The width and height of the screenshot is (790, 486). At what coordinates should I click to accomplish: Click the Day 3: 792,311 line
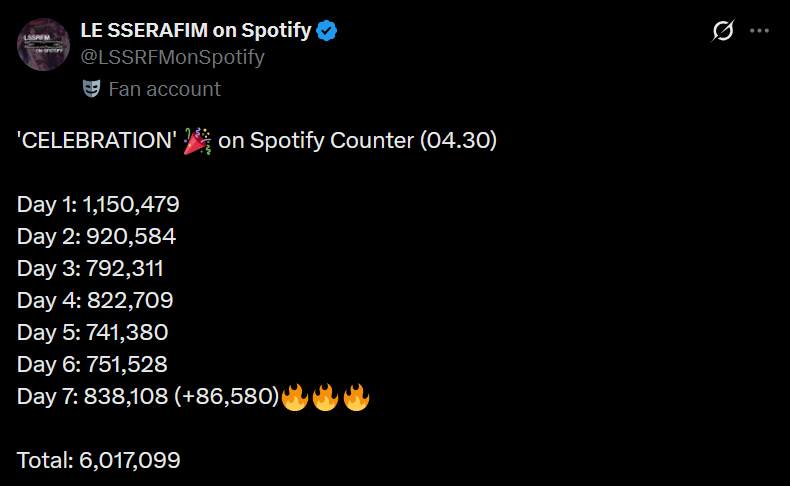pyautogui.click(x=90, y=268)
